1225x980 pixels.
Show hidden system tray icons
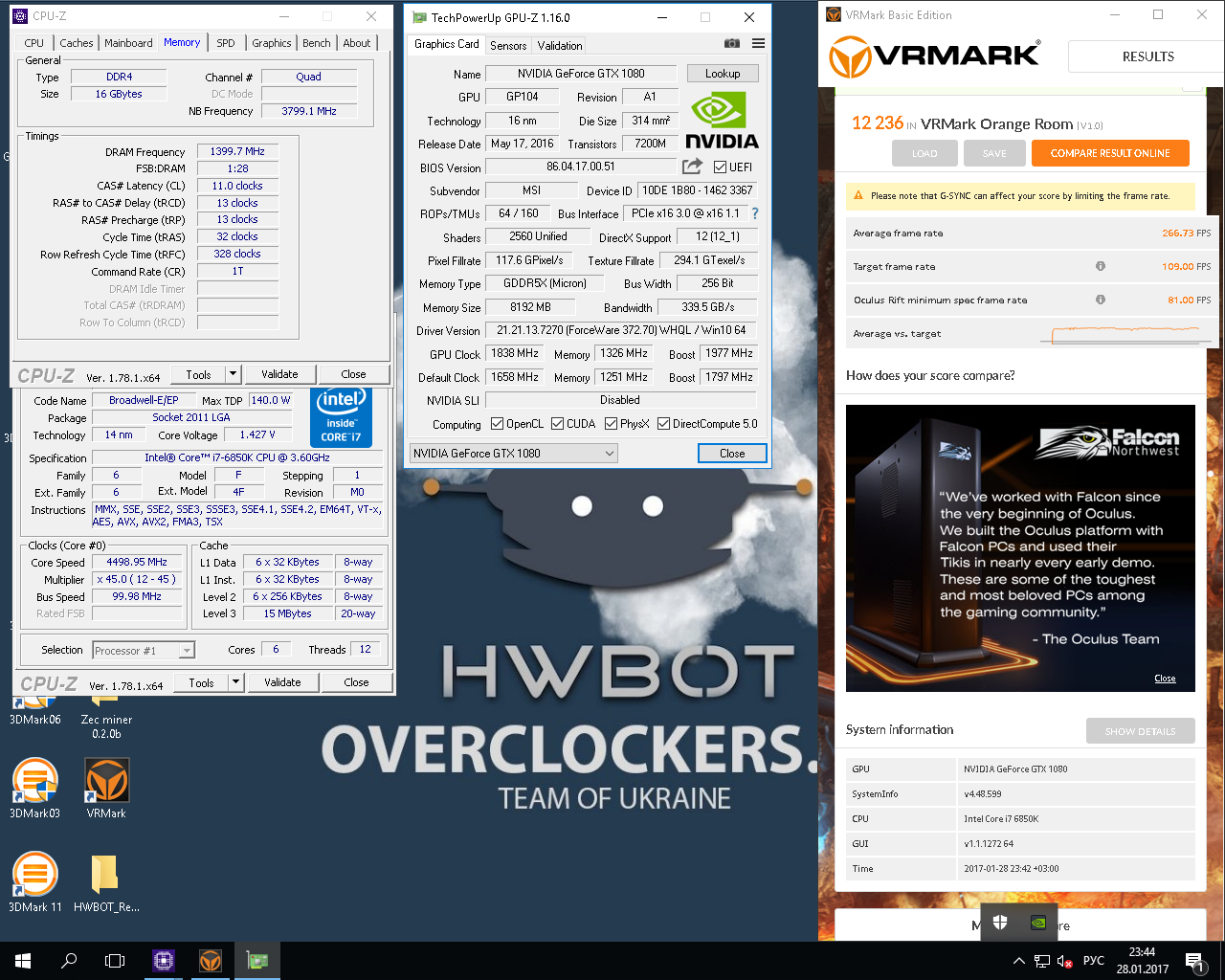click(1018, 961)
